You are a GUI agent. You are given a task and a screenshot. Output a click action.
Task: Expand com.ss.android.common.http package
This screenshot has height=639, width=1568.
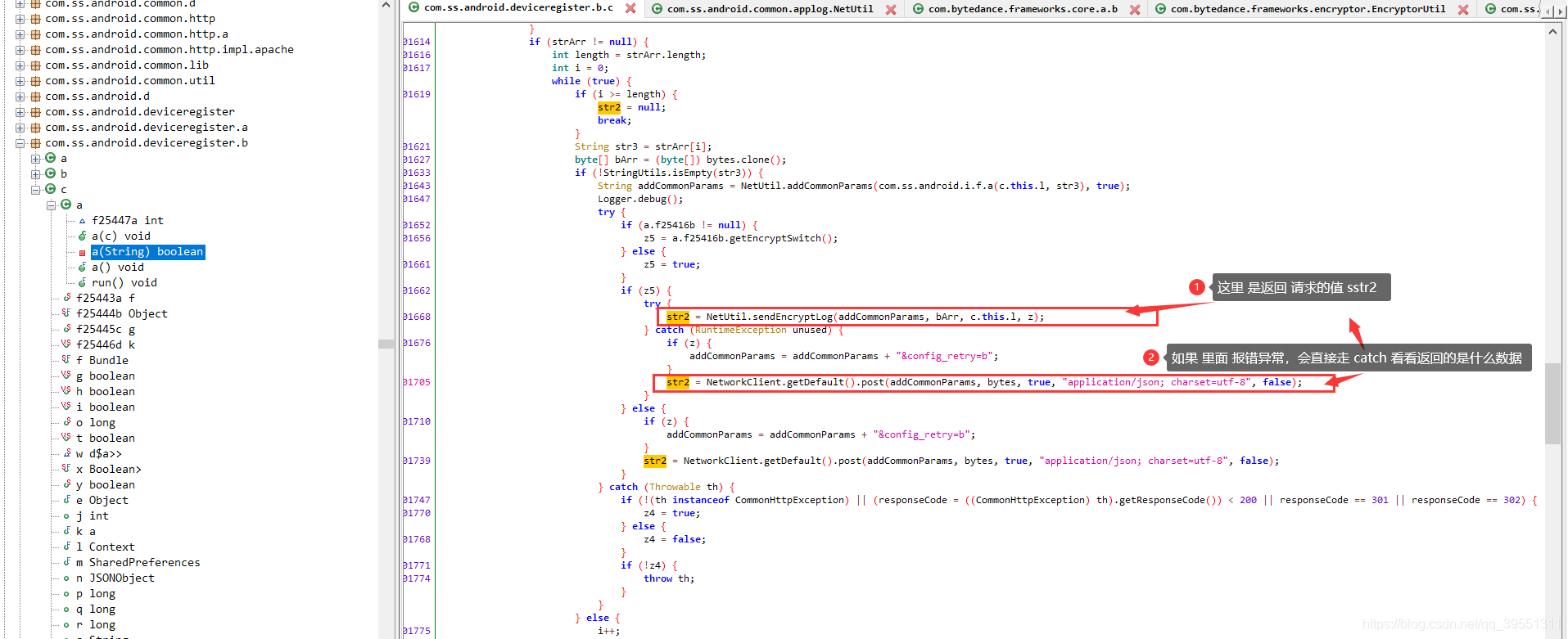coord(20,19)
